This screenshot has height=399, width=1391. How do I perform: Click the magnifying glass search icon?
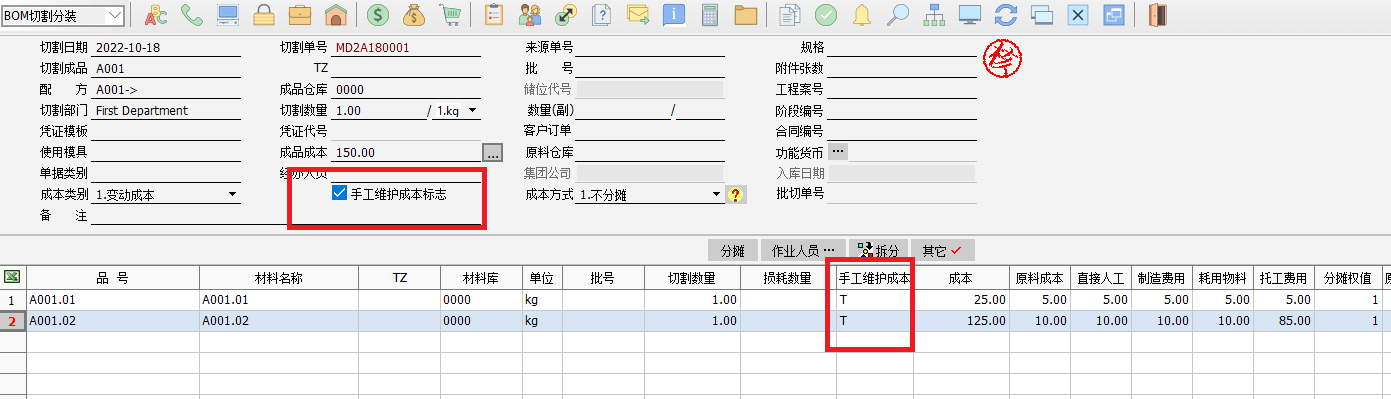[898, 15]
